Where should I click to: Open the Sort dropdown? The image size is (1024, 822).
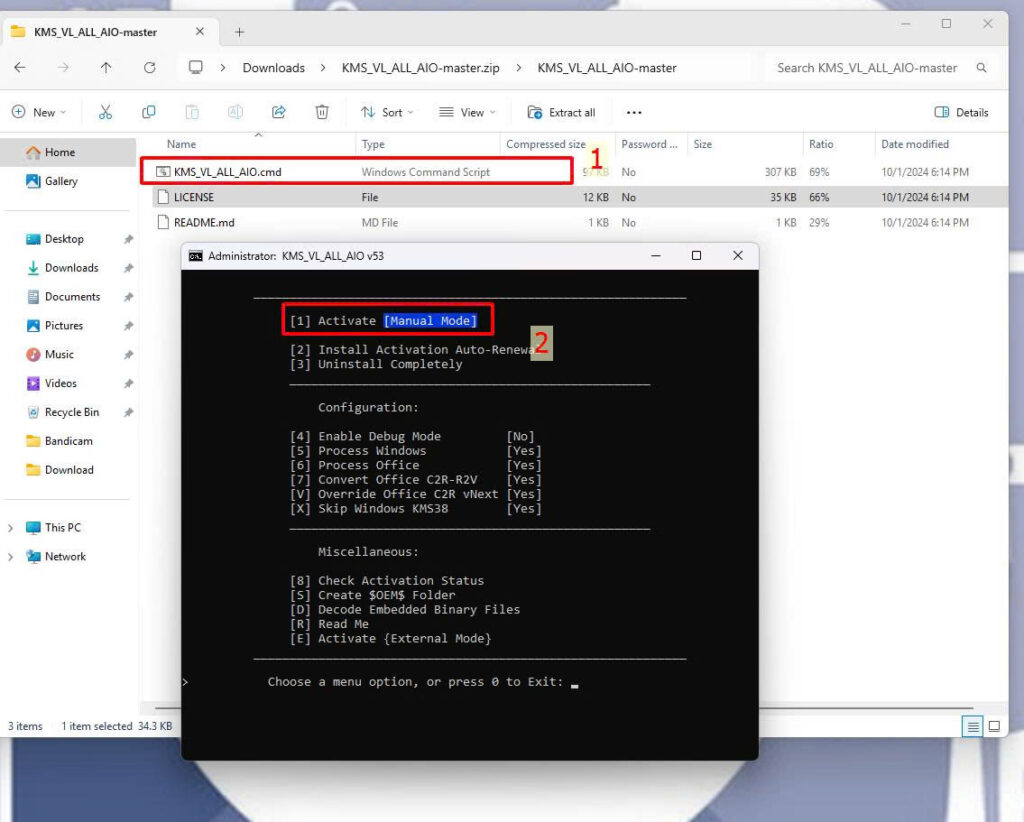click(387, 112)
